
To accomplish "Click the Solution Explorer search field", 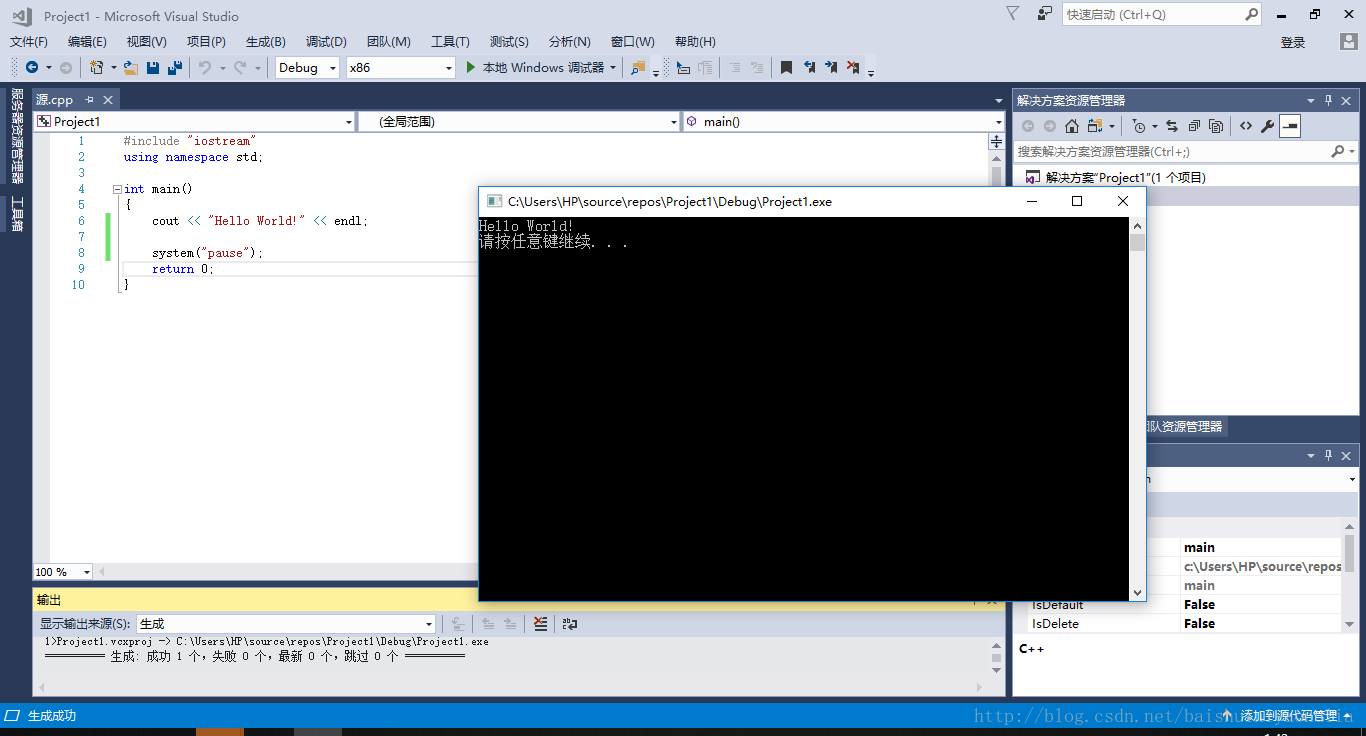I will (1186, 151).
